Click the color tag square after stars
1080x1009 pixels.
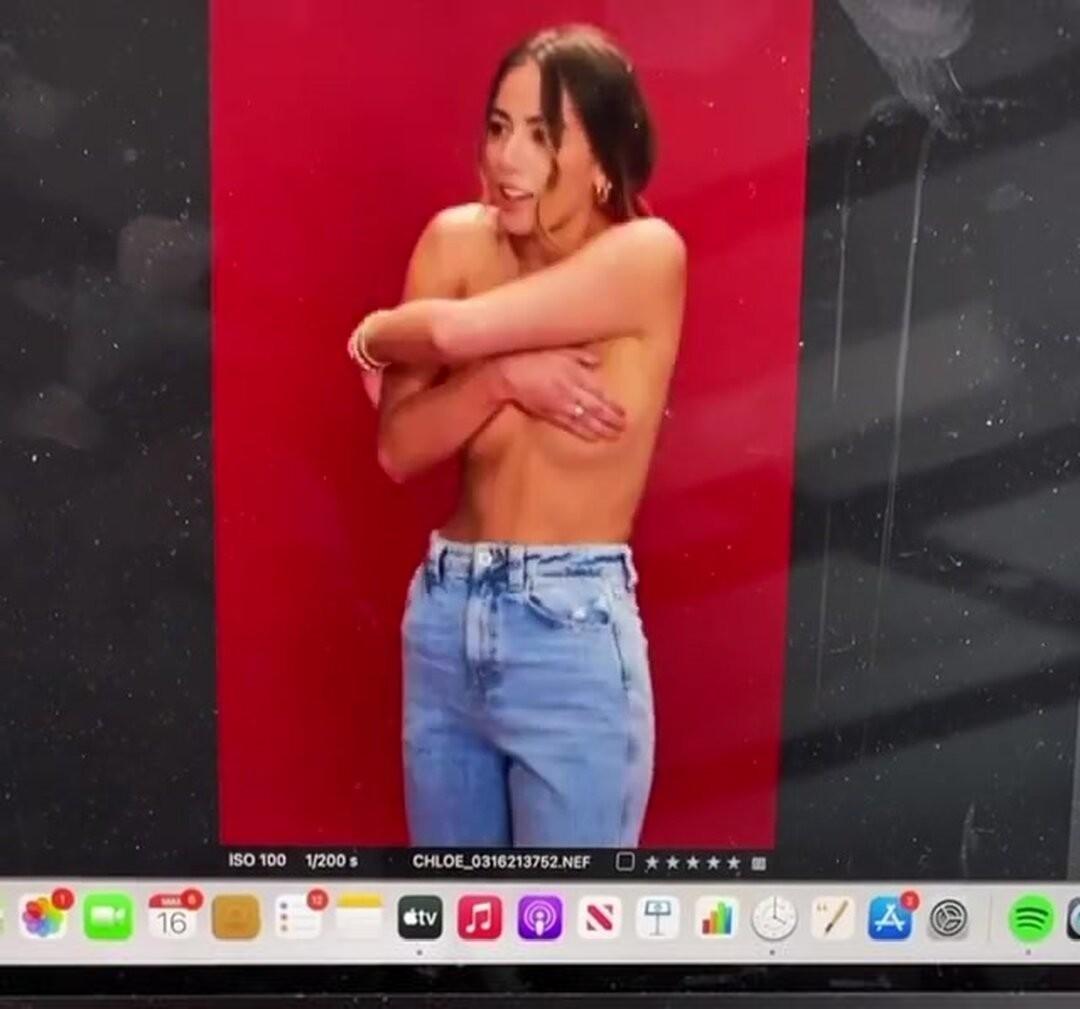(x=759, y=863)
